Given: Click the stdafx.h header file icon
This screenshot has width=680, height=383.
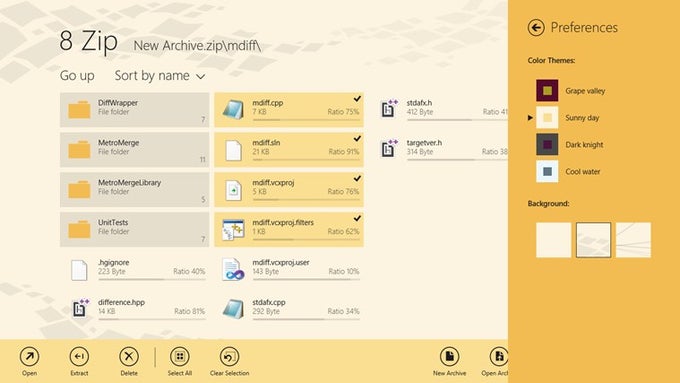Looking at the screenshot, I should 389,108.
